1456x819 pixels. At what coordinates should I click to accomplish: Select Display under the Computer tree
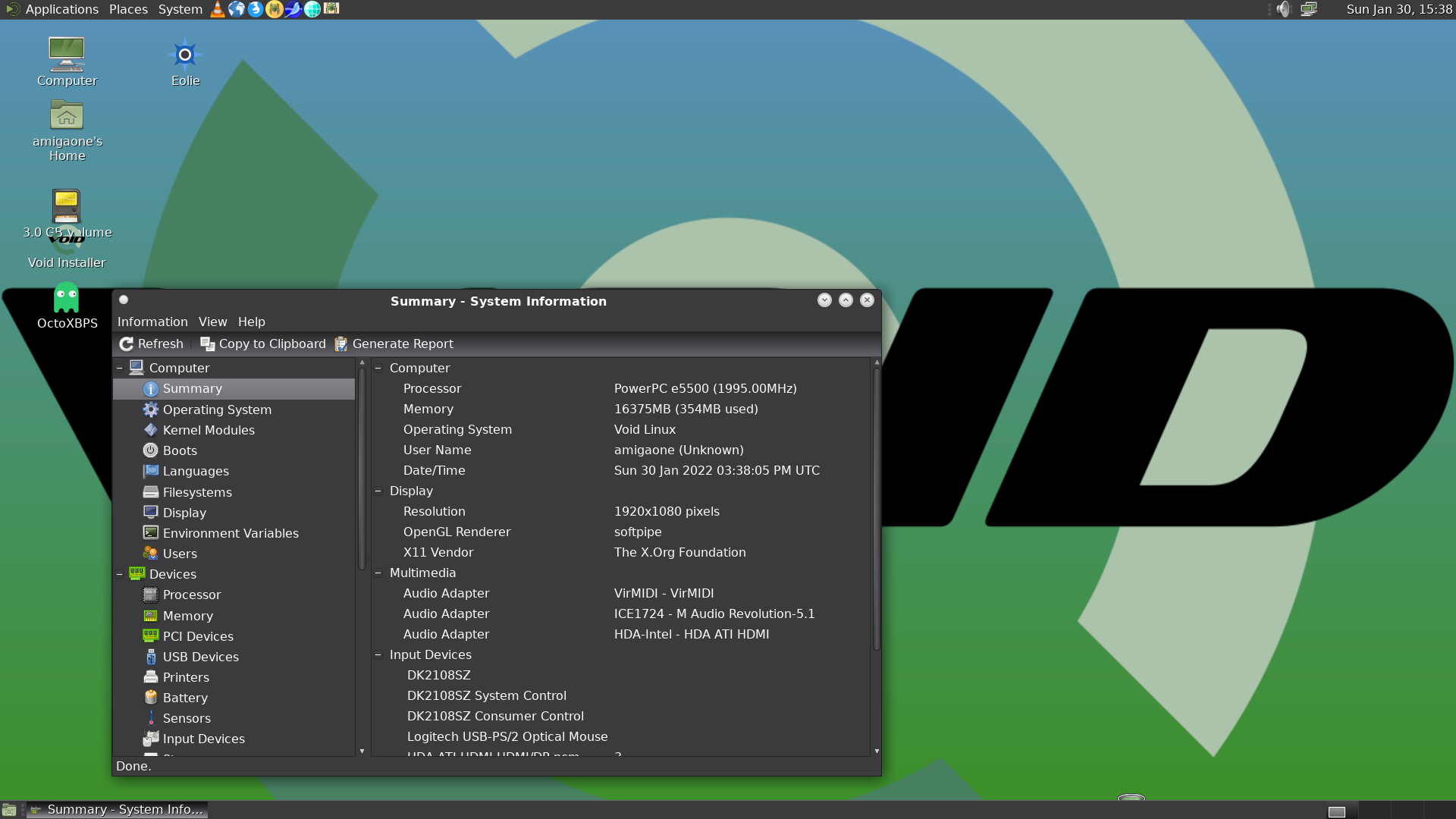[234, 513]
